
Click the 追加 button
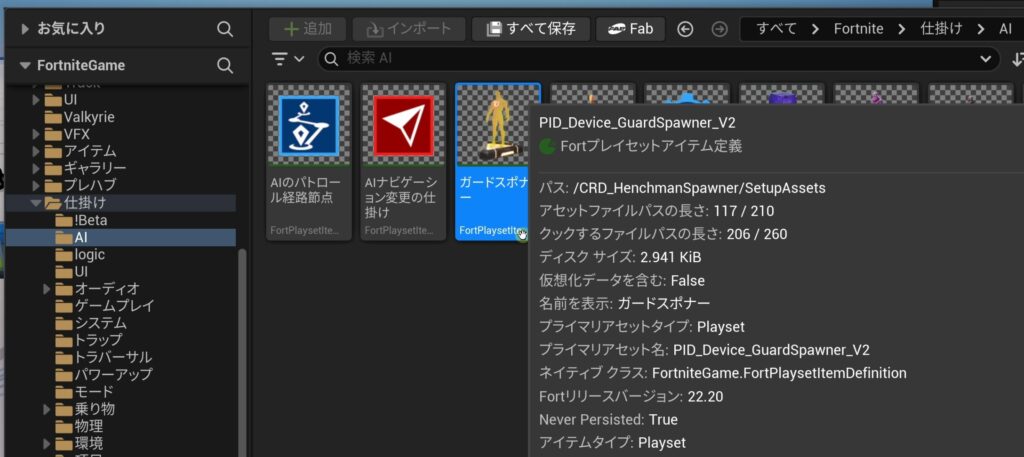pyautogui.click(x=308, y=29)
